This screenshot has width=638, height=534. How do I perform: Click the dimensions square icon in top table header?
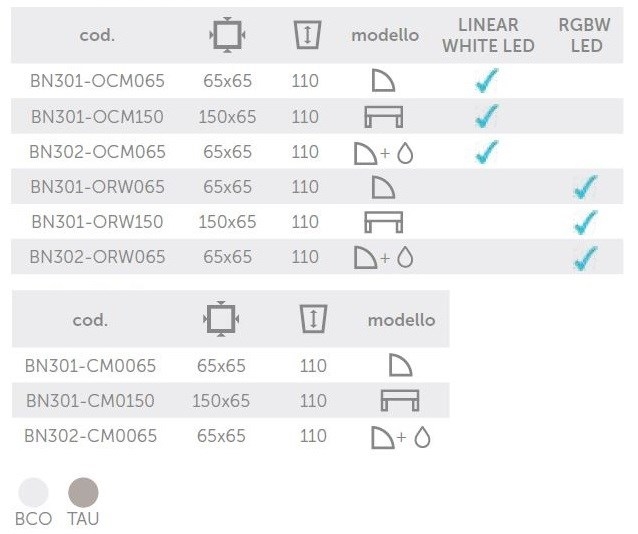click(x=227, y=35)
